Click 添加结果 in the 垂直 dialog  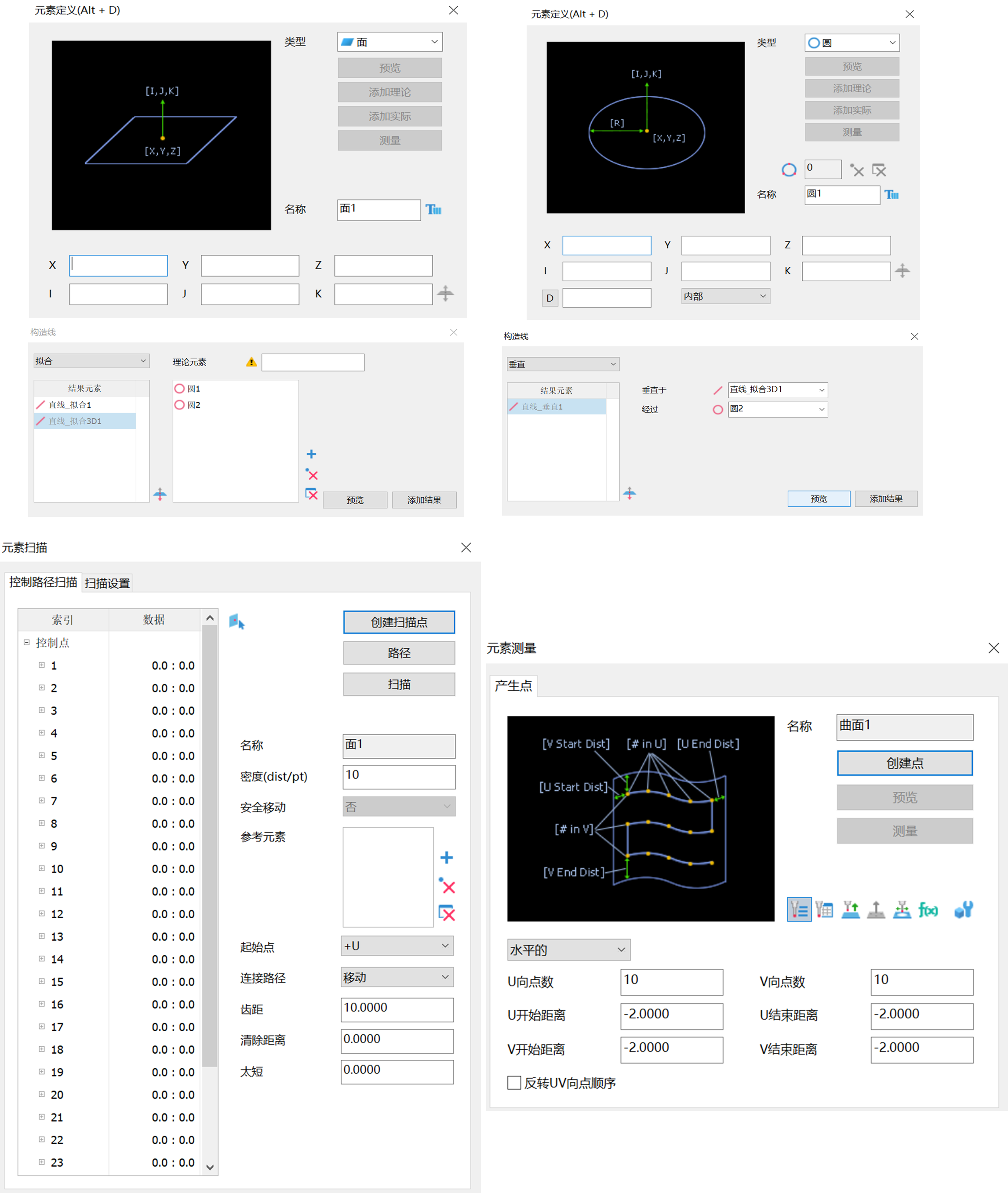[x=886, y=499]
